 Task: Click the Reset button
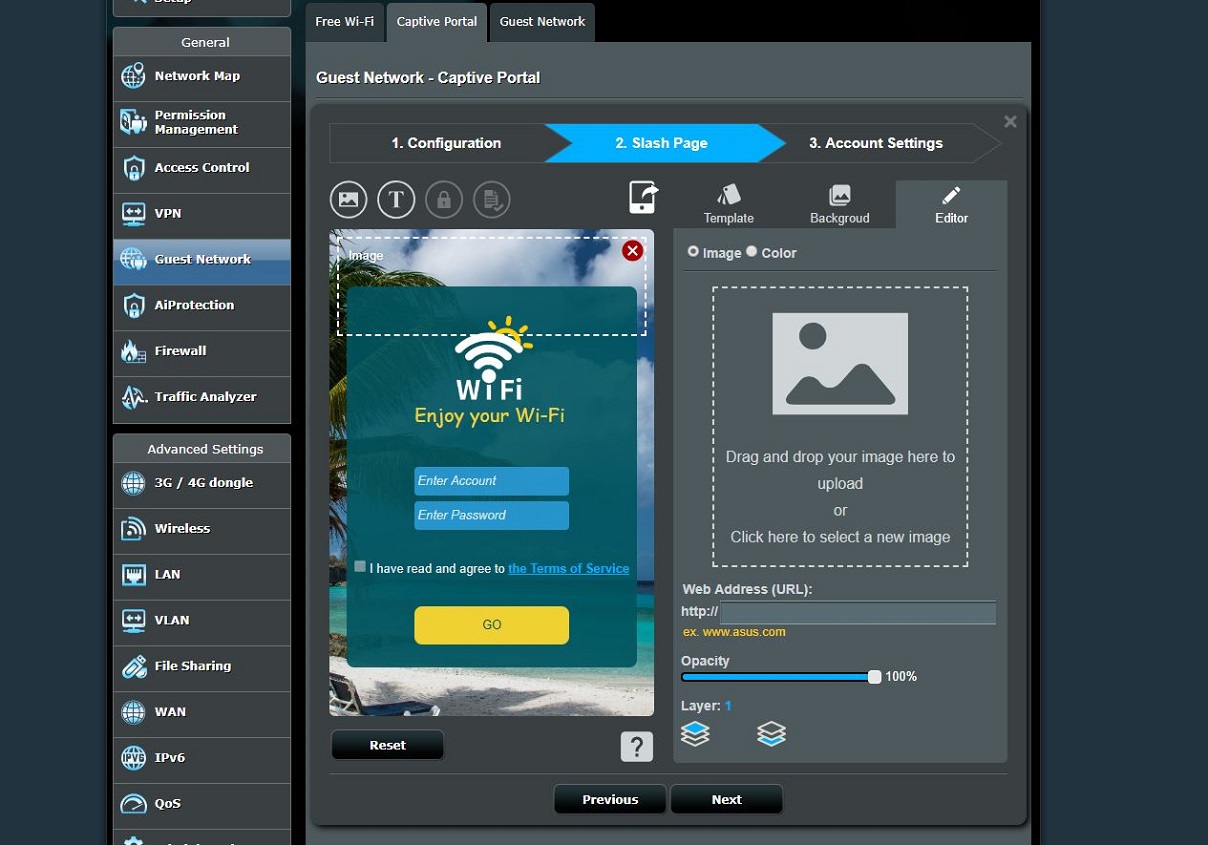388,745
